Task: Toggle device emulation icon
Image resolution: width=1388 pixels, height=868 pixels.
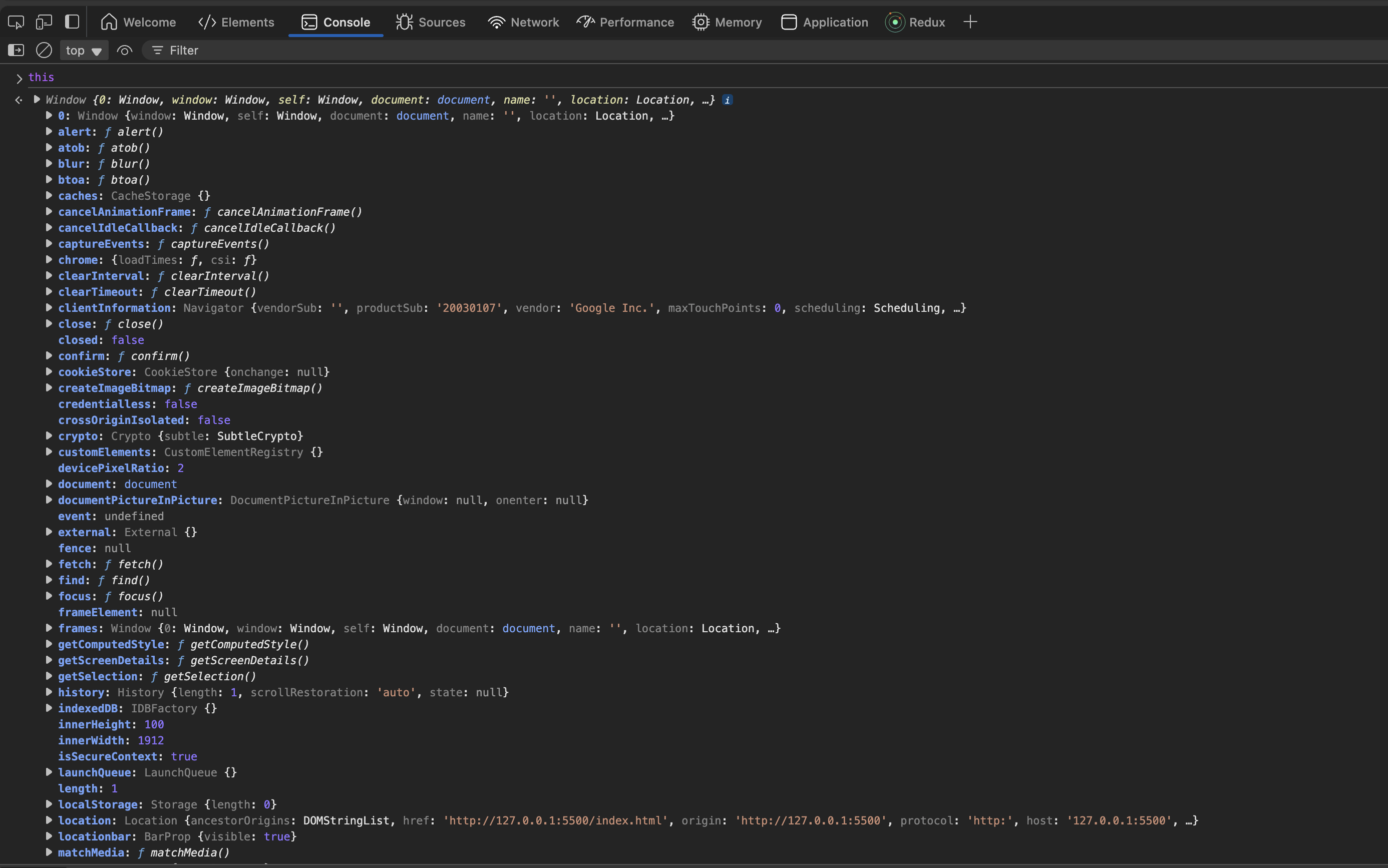Action: tap(44, 23)
